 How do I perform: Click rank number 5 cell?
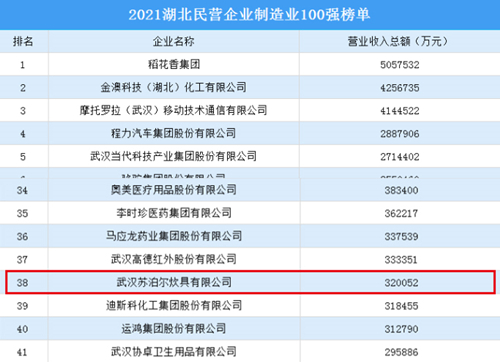pos(23,157)
